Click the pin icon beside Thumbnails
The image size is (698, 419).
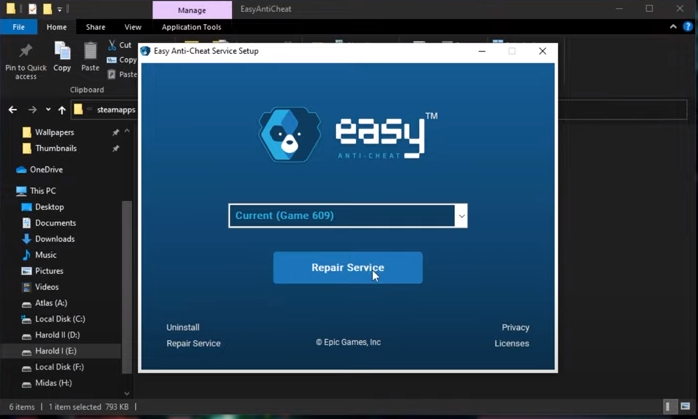point(116,148)
